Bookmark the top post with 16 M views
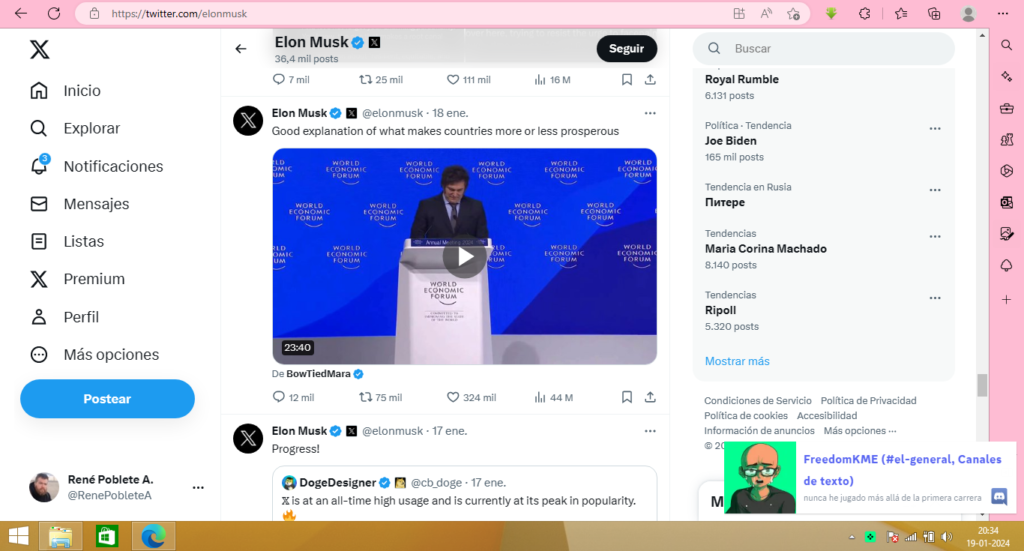Viewport: 1024px width, 551px height. [x=627, y=80]
